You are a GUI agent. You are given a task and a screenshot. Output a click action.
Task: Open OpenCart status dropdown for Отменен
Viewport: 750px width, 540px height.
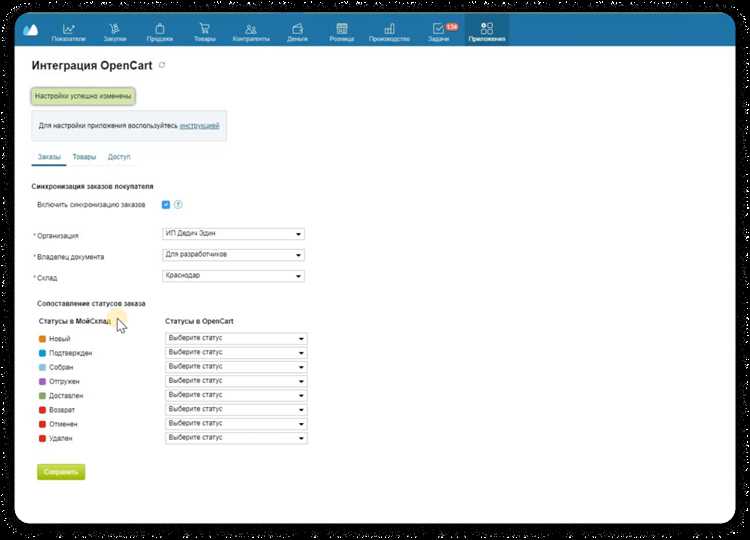point(236,424)
